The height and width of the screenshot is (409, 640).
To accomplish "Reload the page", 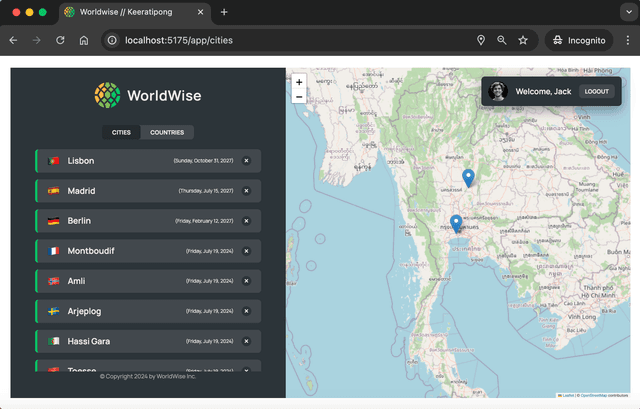I will click(x=61, y=40).
